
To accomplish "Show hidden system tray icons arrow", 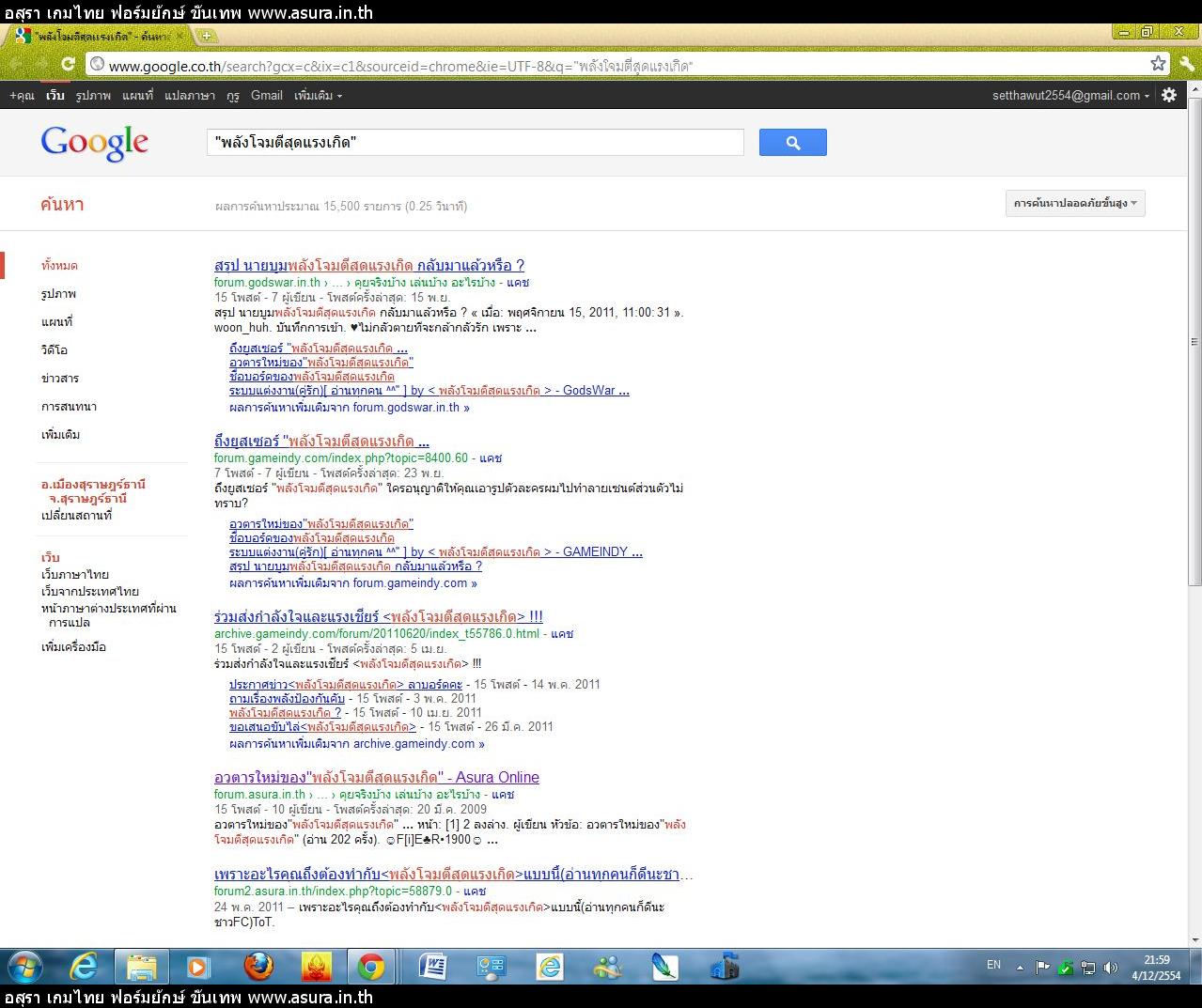I will pyautogui.click(x=1020, y=968).
